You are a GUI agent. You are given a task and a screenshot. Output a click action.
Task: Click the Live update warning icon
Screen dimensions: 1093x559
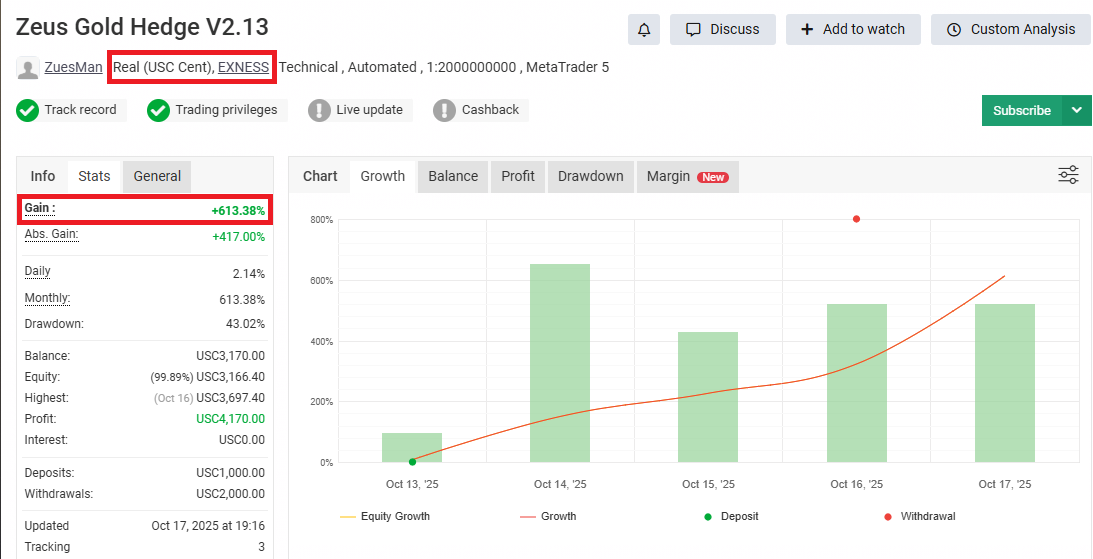pyautogui.click(x=319, y=110)
